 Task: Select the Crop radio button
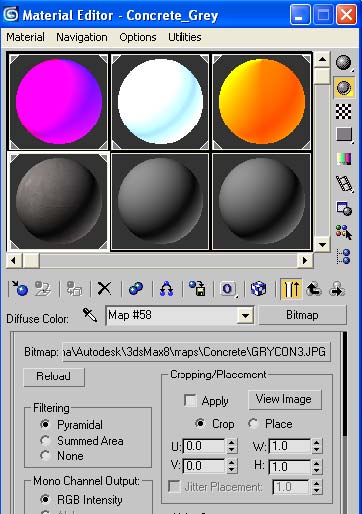pos(200,423)
